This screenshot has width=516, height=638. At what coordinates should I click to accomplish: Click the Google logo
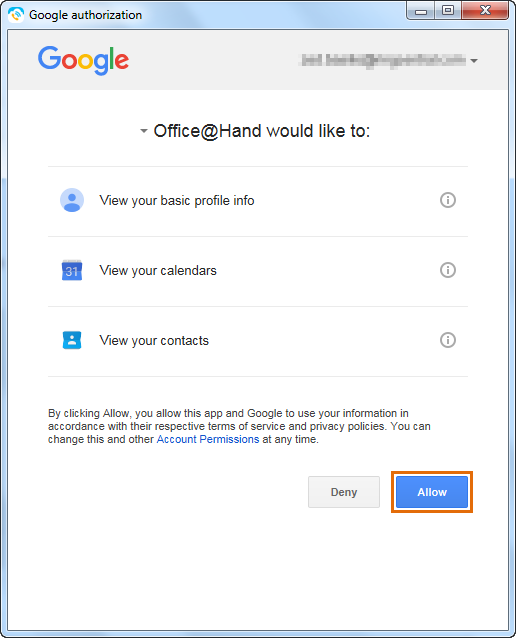point(83,60)
